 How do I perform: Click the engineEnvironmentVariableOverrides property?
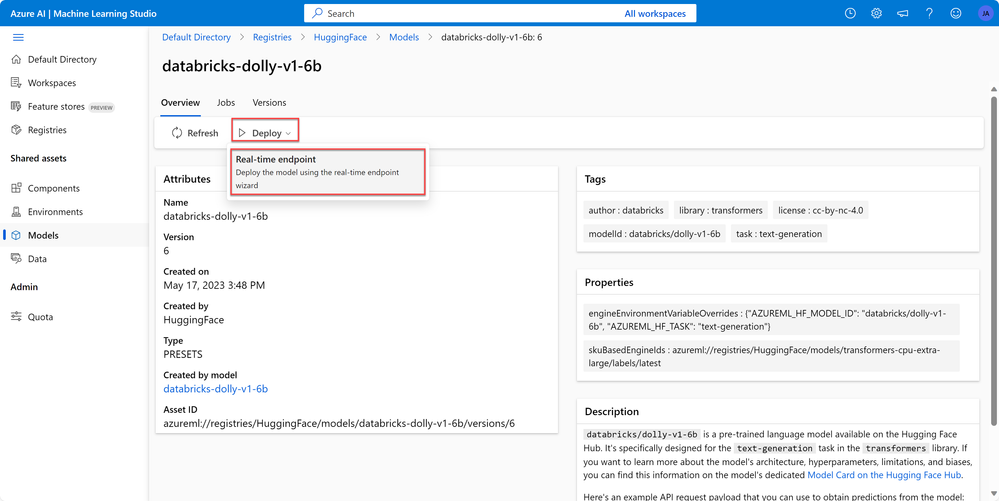pyautogui.click(x=771, y=320)
